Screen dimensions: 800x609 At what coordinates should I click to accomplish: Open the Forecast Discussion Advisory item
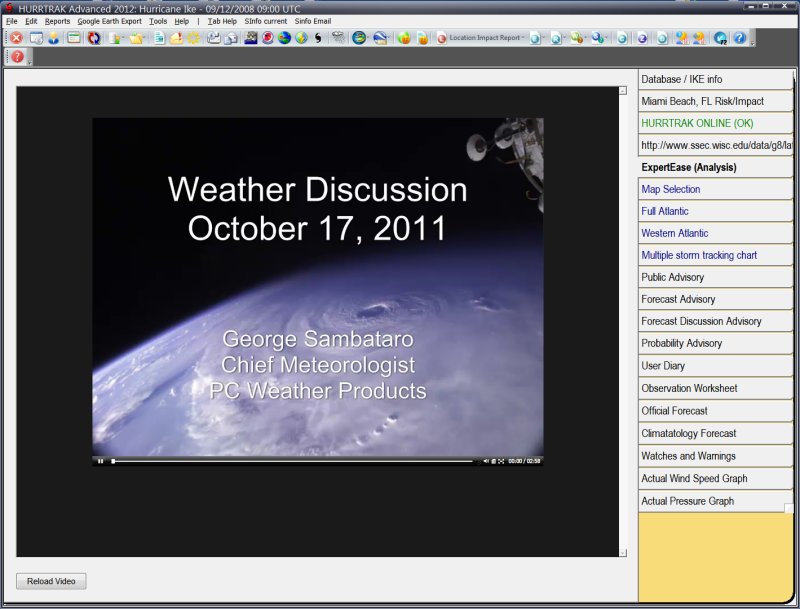[715, 321]
